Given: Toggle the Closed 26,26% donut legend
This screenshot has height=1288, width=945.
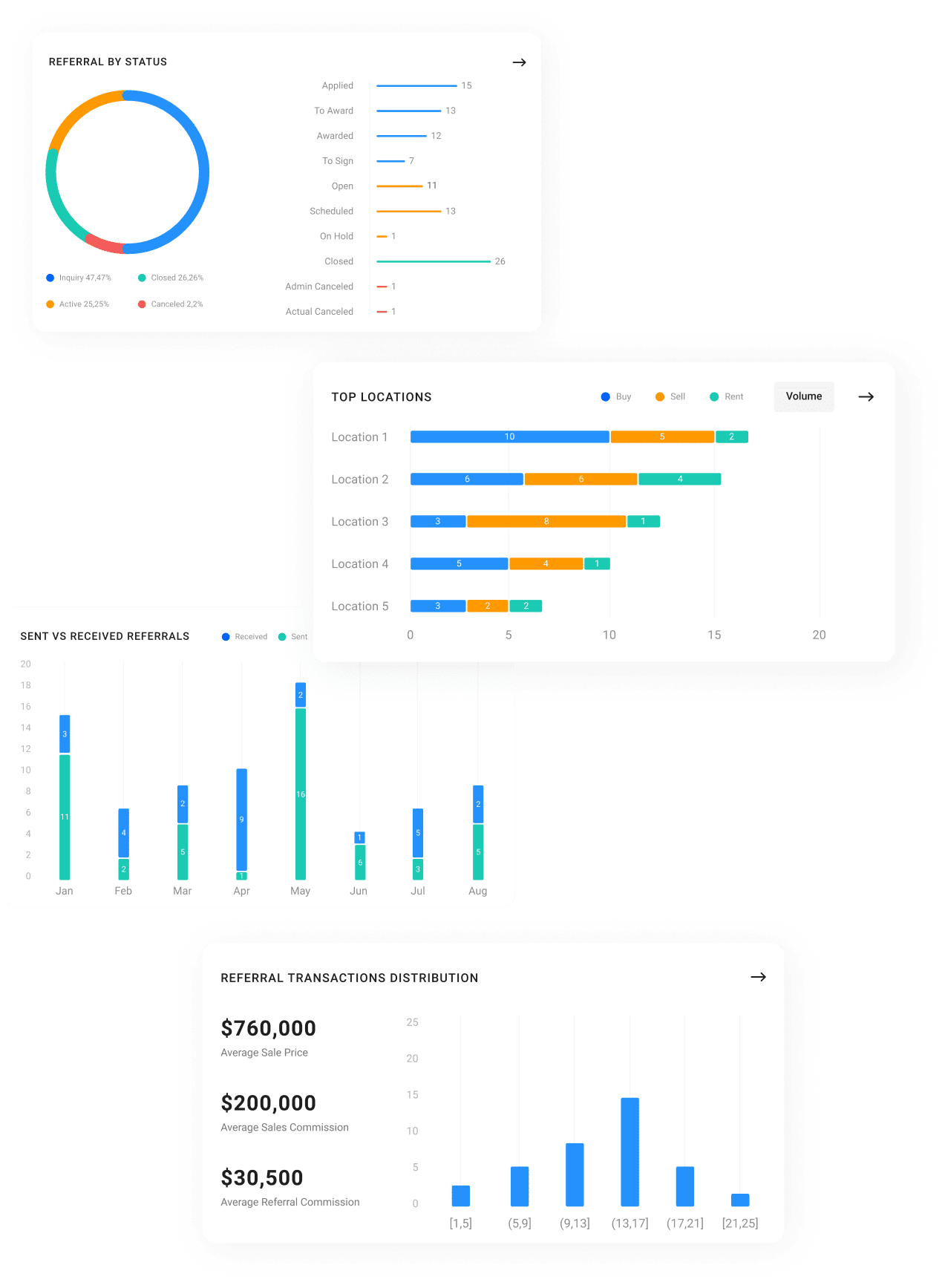Looking at the screenshot, I should [171, 278].
